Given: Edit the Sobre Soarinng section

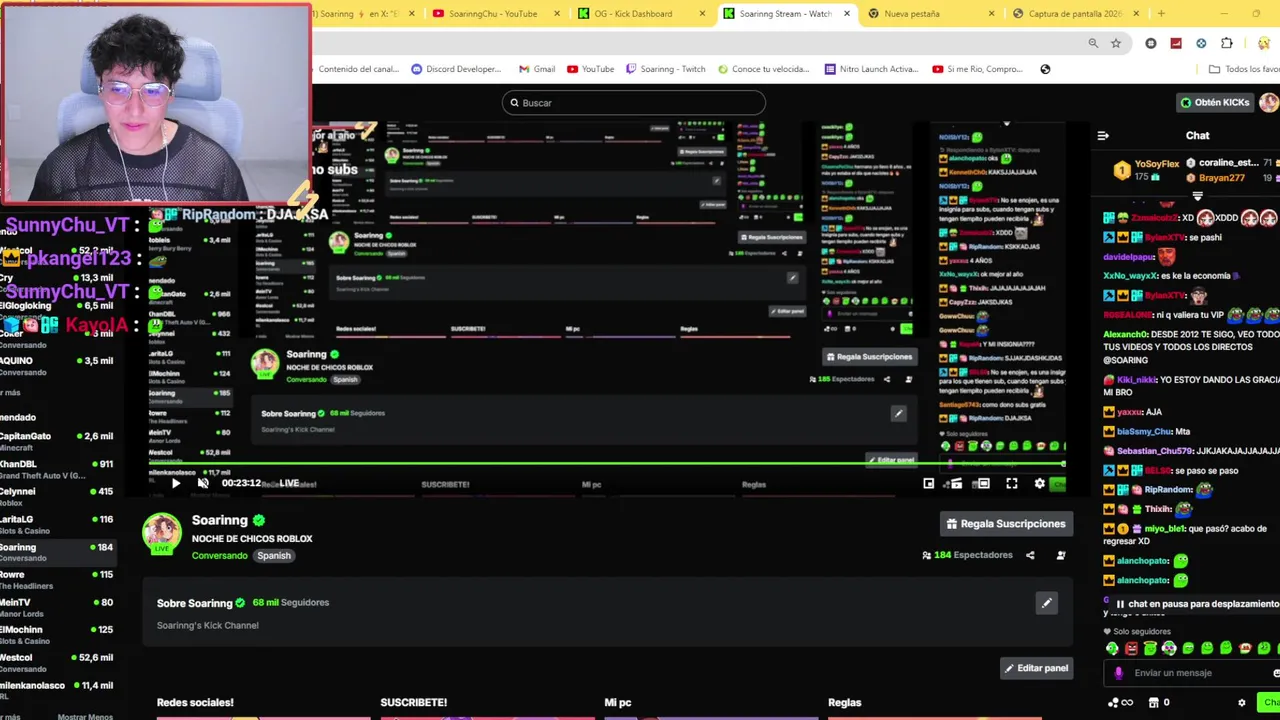Looking at the screenshot, I should pyautogui.click(x=1046, y=603).
